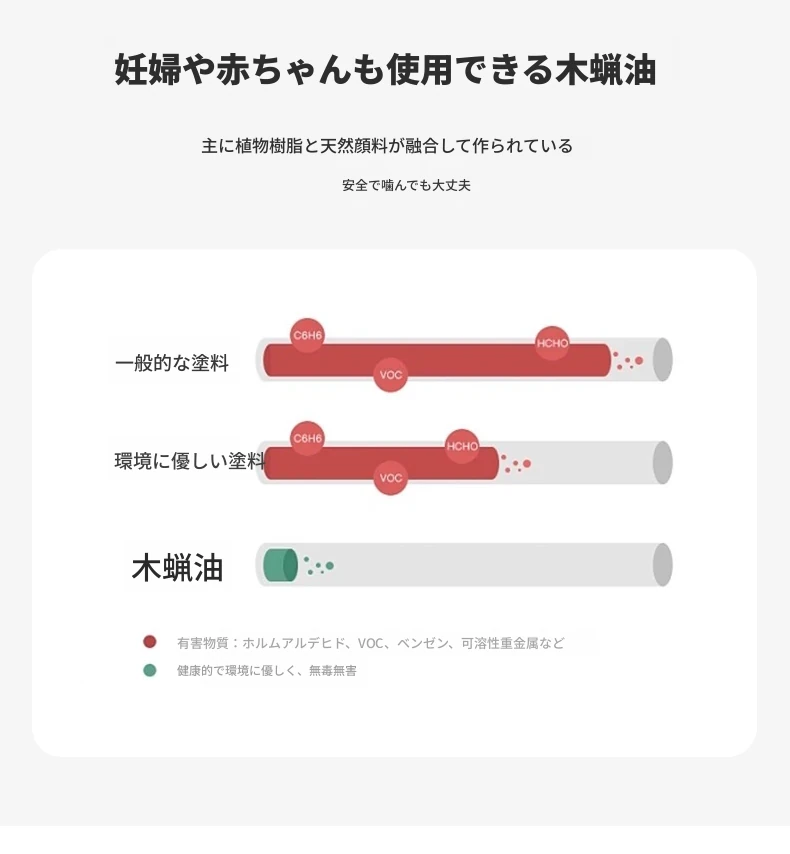This screenshot has width=790, height=854.
Task: Click the 健康的で環境に優しく legend text
Action: 267,671
